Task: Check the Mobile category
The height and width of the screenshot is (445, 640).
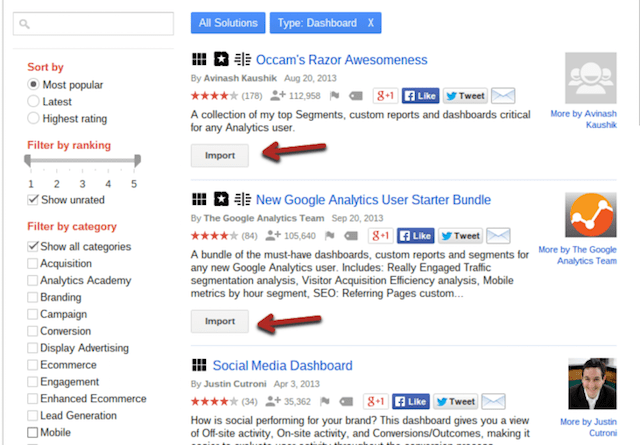Action: [33, 432]
